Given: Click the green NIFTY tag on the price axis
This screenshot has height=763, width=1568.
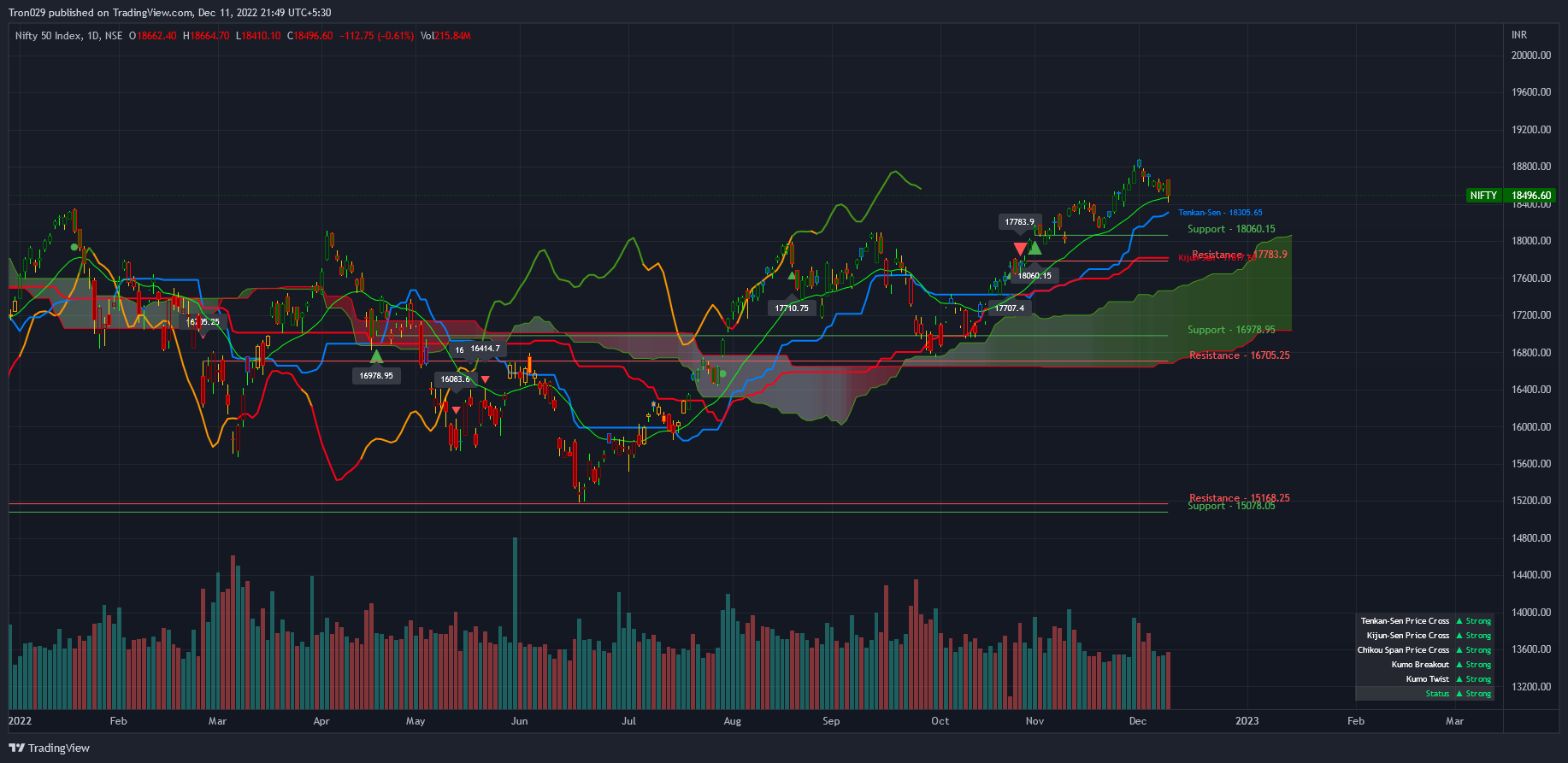Looking at the screenshot, I should tap(1483, 196).
